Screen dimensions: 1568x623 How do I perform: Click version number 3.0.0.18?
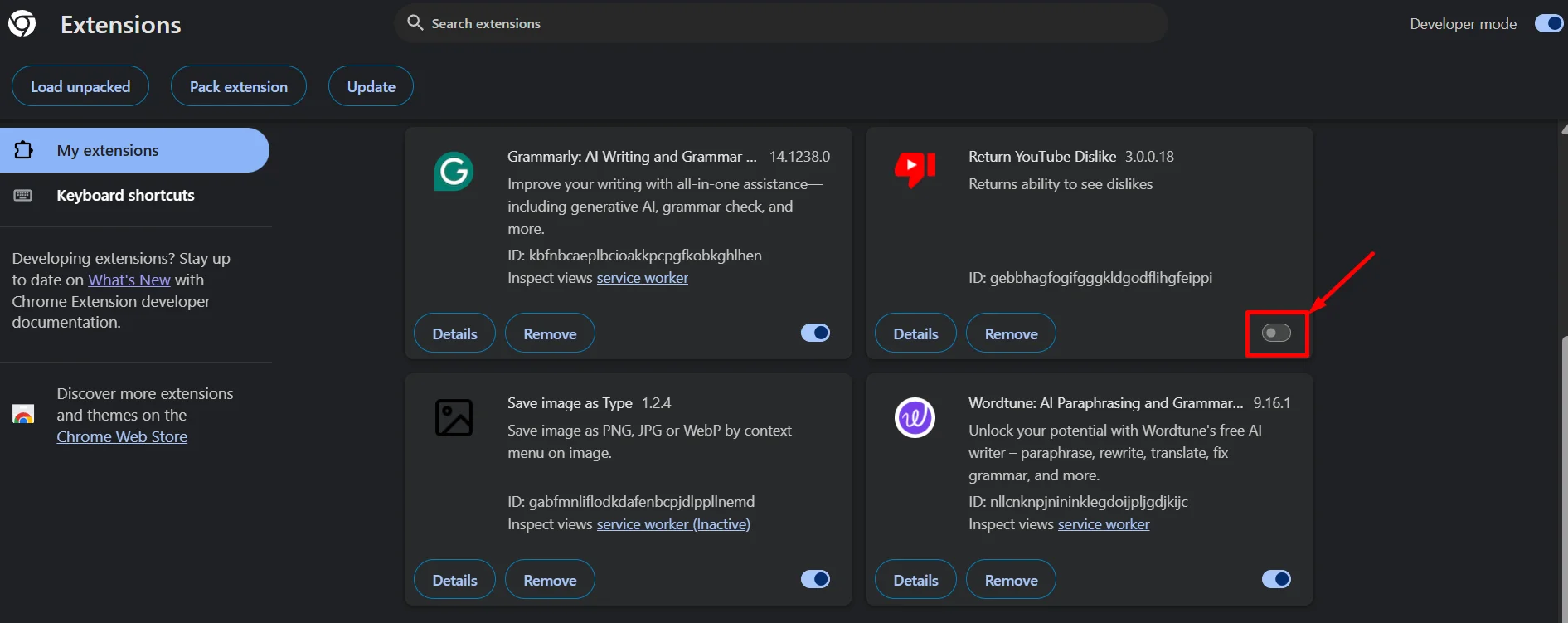1149,157
